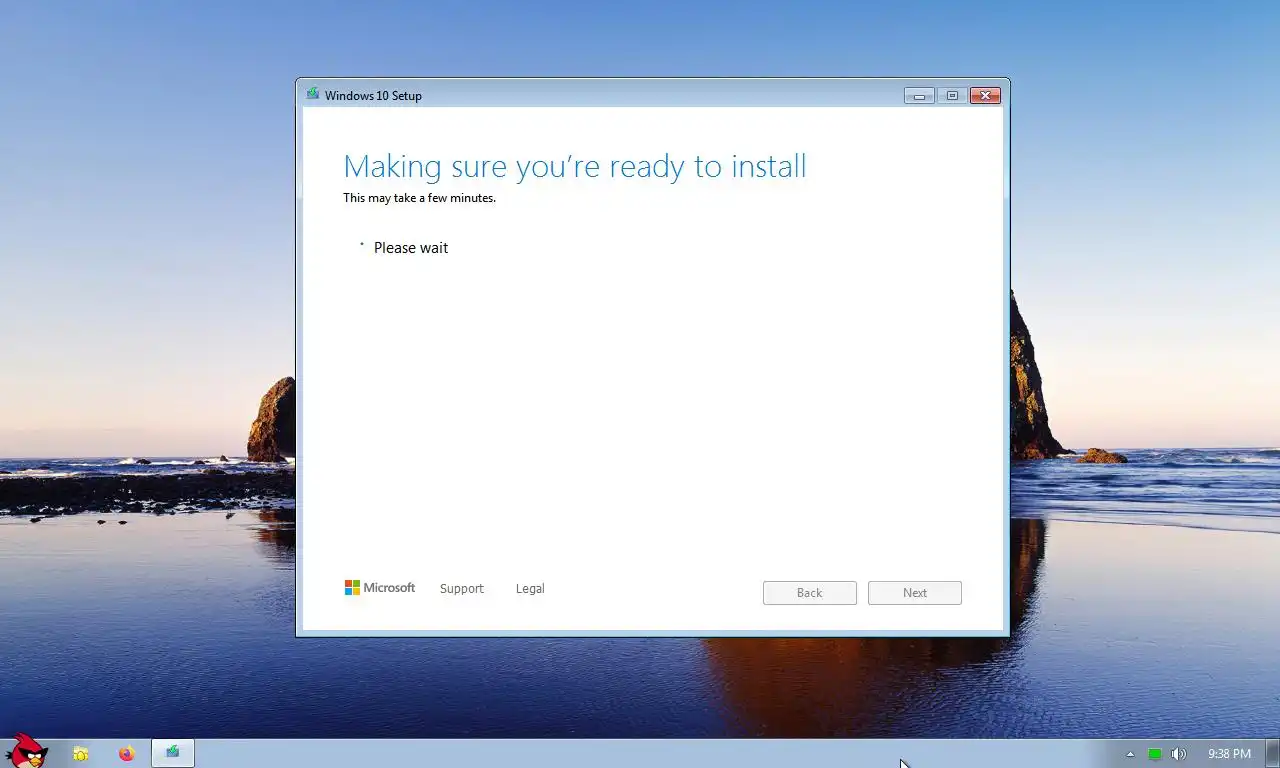Click the green tray status icon

pos(1154,754)
